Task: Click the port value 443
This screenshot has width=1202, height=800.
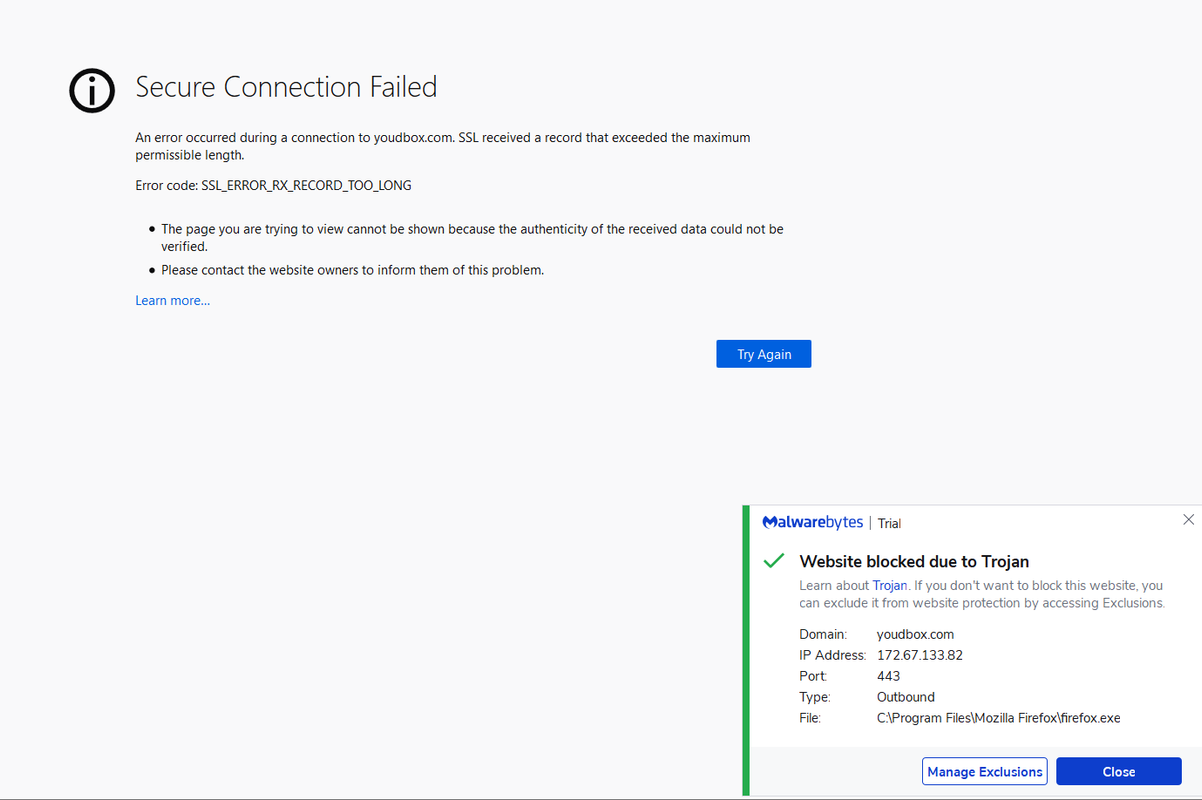Action: (x=888, y=676)
